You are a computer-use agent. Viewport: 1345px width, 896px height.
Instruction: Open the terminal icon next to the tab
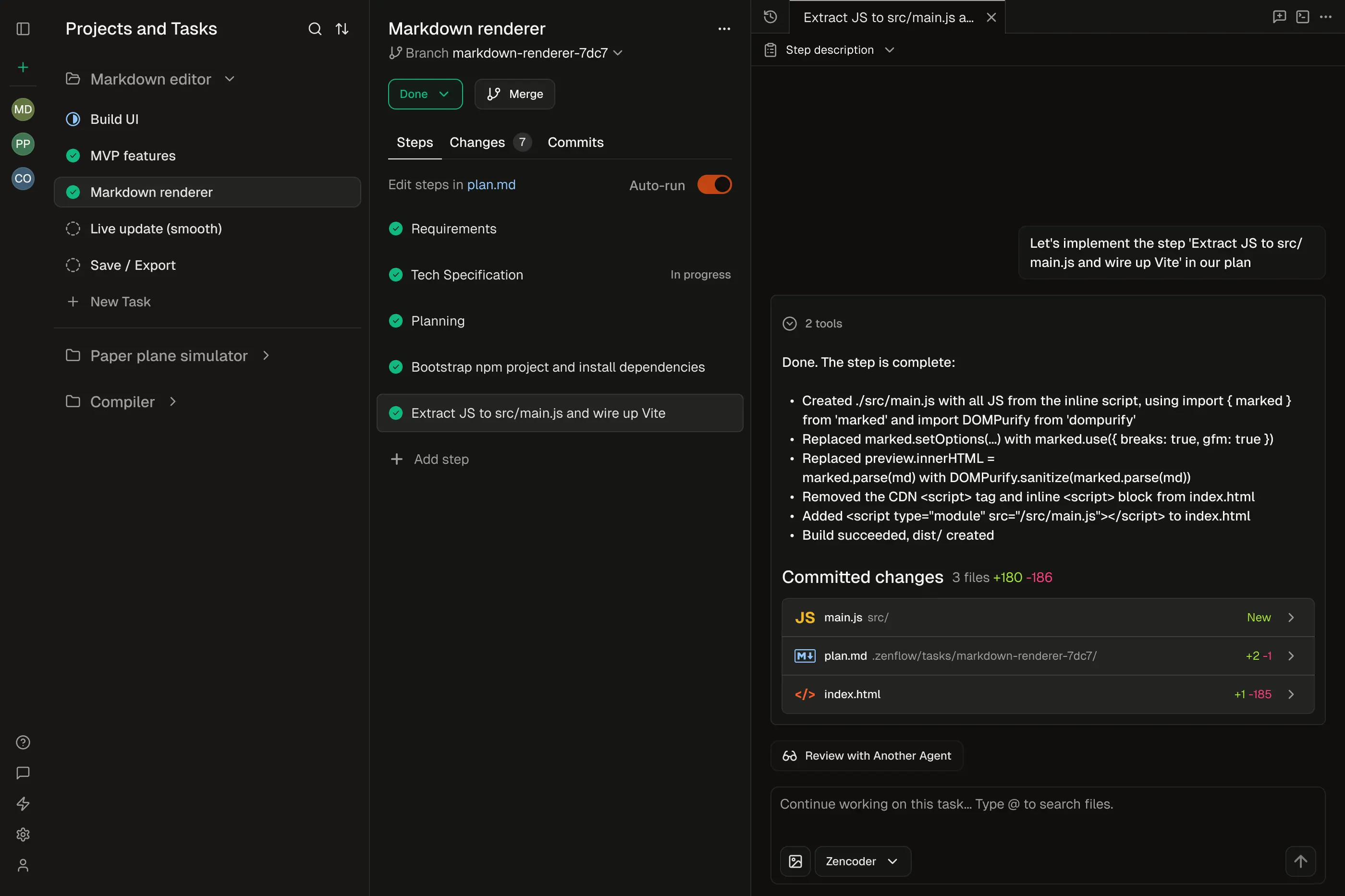coord(1303,17)
